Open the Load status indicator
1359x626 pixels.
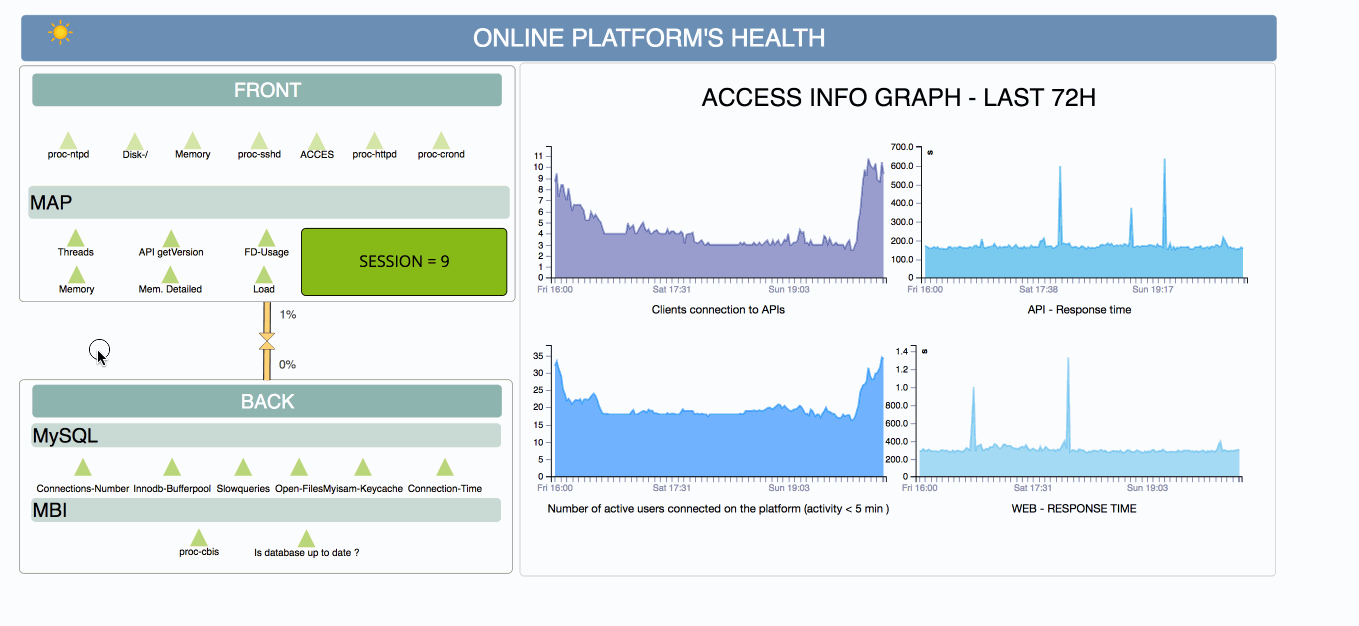coord(264,275)
